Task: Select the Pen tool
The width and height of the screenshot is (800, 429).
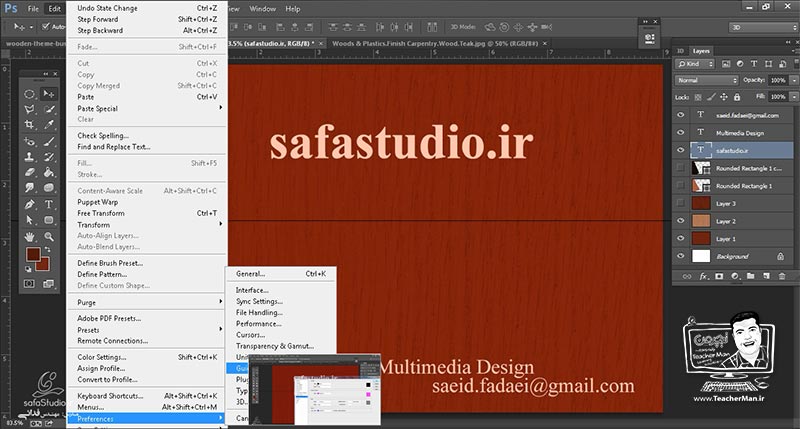Action: pyautogui.click(x=30, y=205)
